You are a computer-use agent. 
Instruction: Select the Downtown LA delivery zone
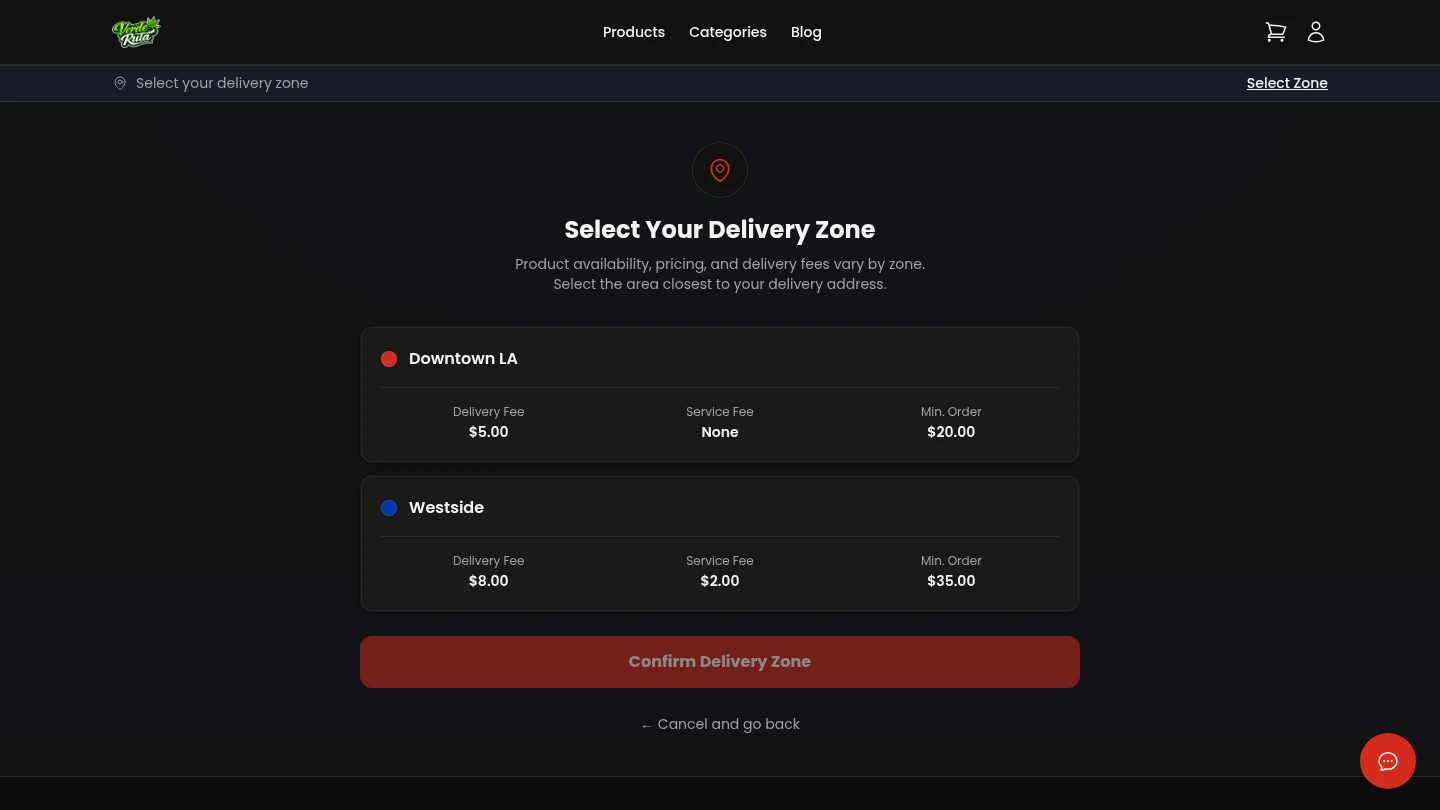click(x=720, y=395)
